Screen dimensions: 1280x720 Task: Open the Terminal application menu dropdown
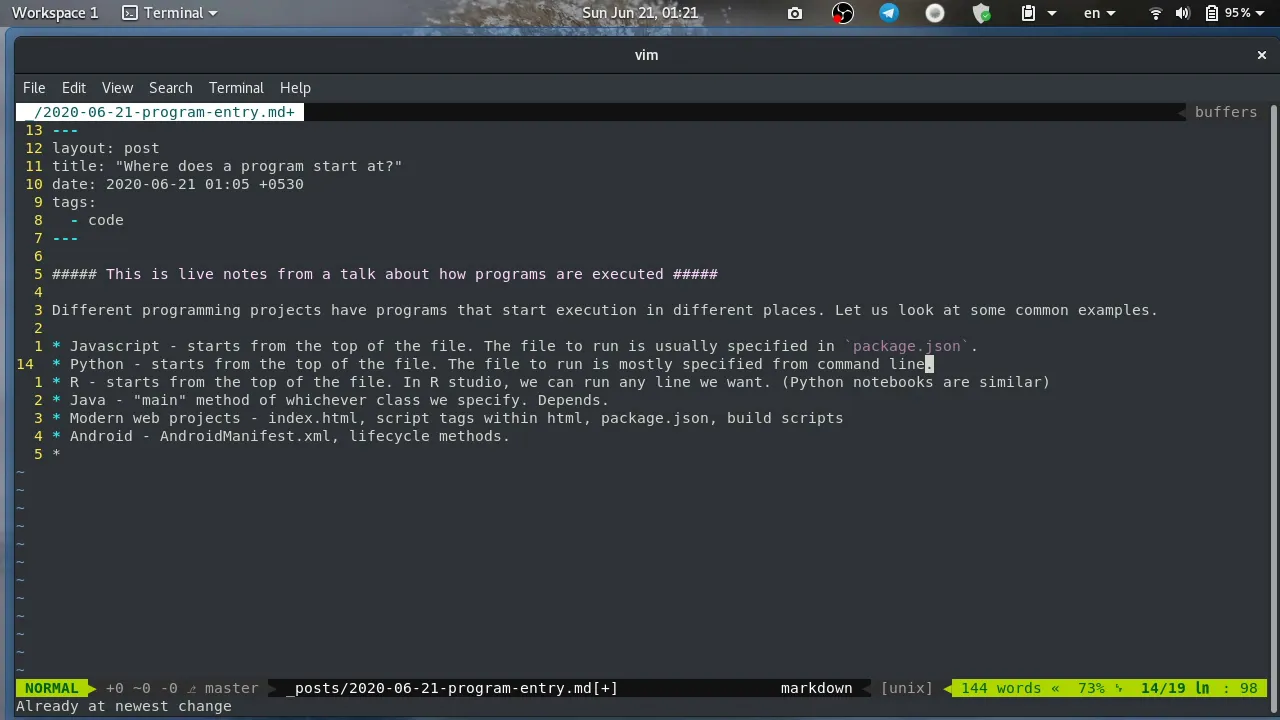point(169,13)
